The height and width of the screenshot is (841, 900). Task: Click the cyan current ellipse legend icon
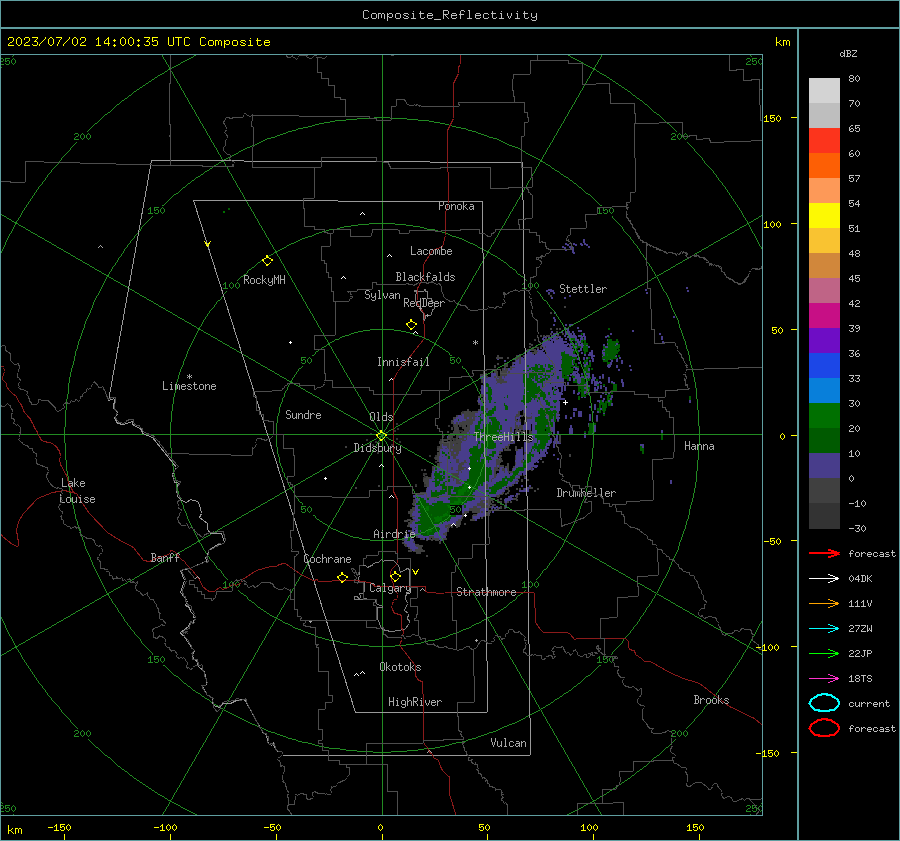click(x=824, y=703)
